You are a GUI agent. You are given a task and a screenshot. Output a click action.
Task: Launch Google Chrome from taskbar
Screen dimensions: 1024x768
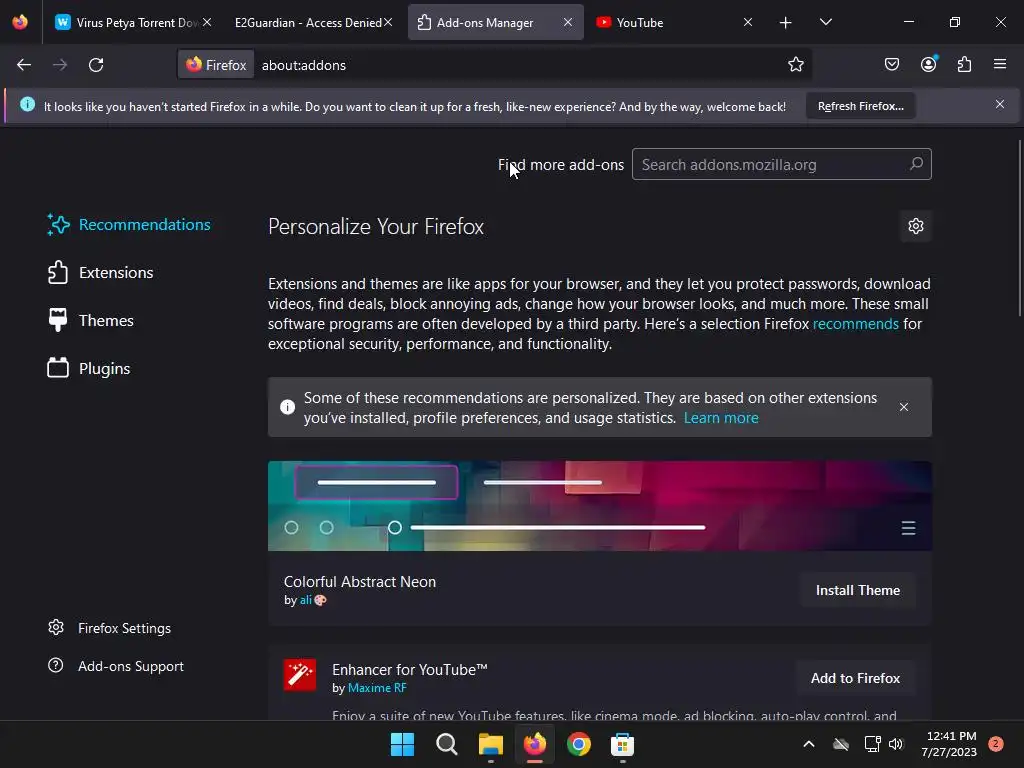pos(579,744)
